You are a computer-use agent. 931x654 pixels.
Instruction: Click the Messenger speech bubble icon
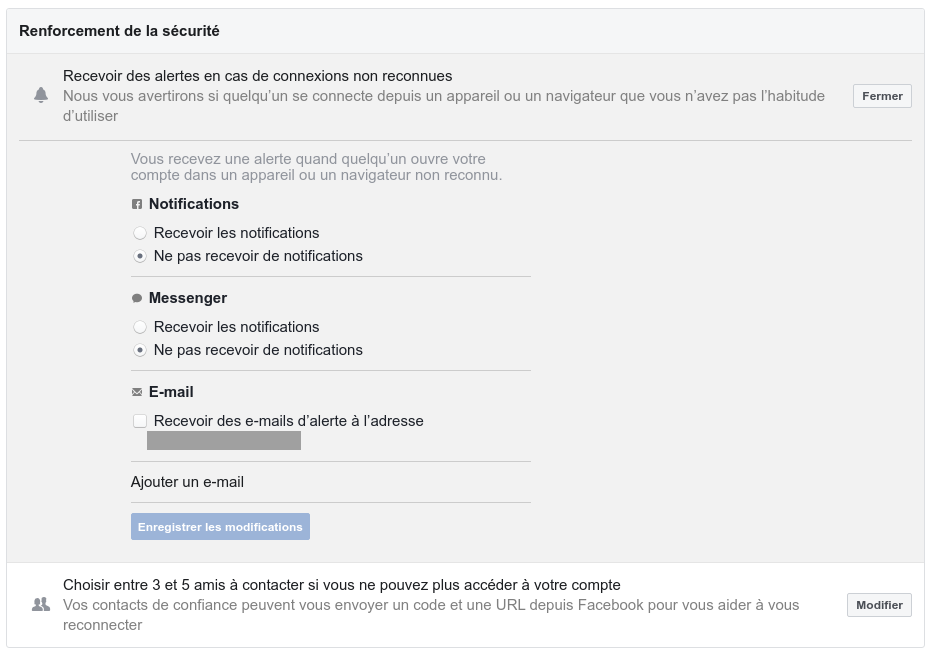[137, 298]
